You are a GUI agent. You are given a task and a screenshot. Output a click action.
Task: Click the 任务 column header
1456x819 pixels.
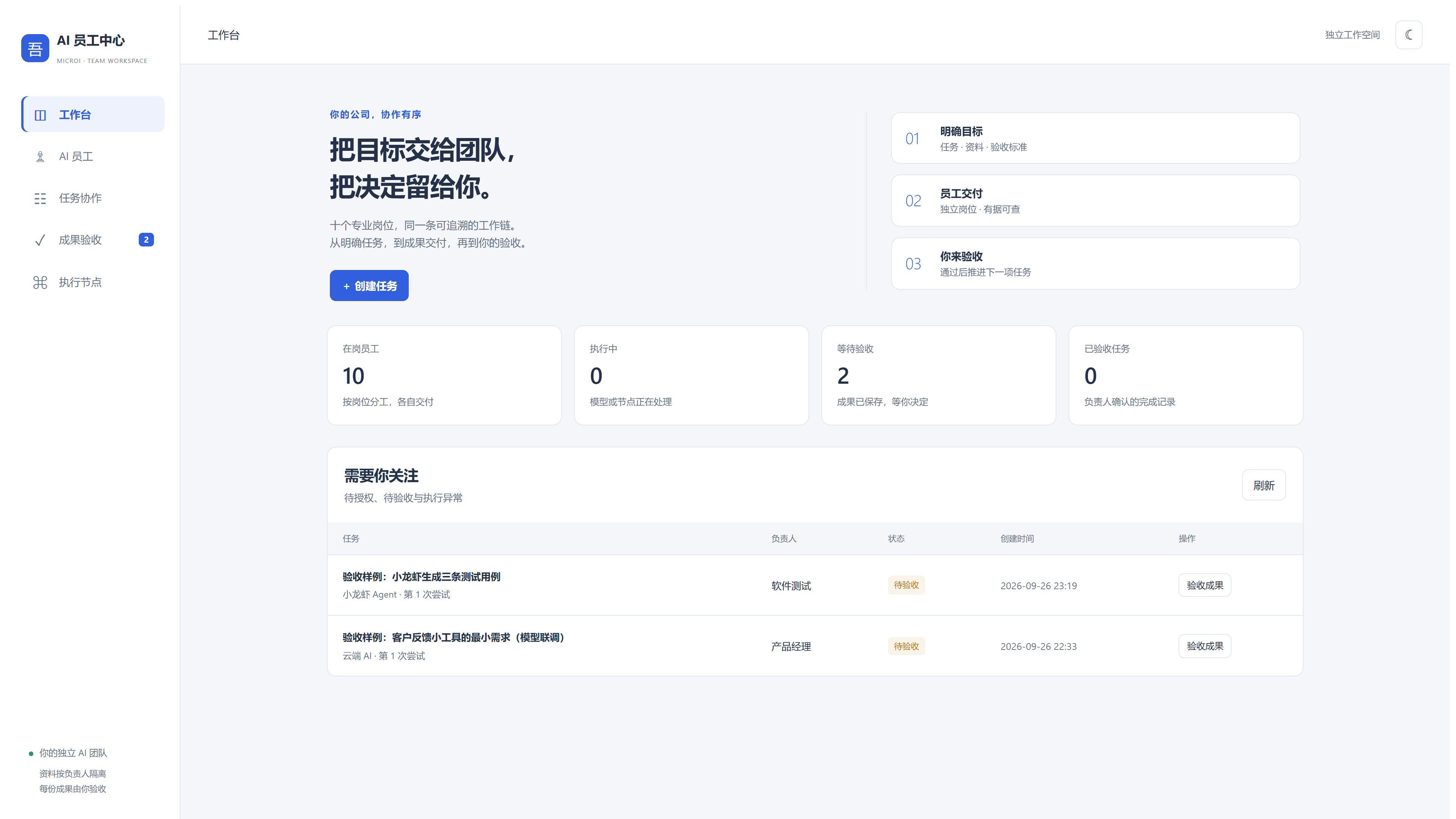point(351,539)
